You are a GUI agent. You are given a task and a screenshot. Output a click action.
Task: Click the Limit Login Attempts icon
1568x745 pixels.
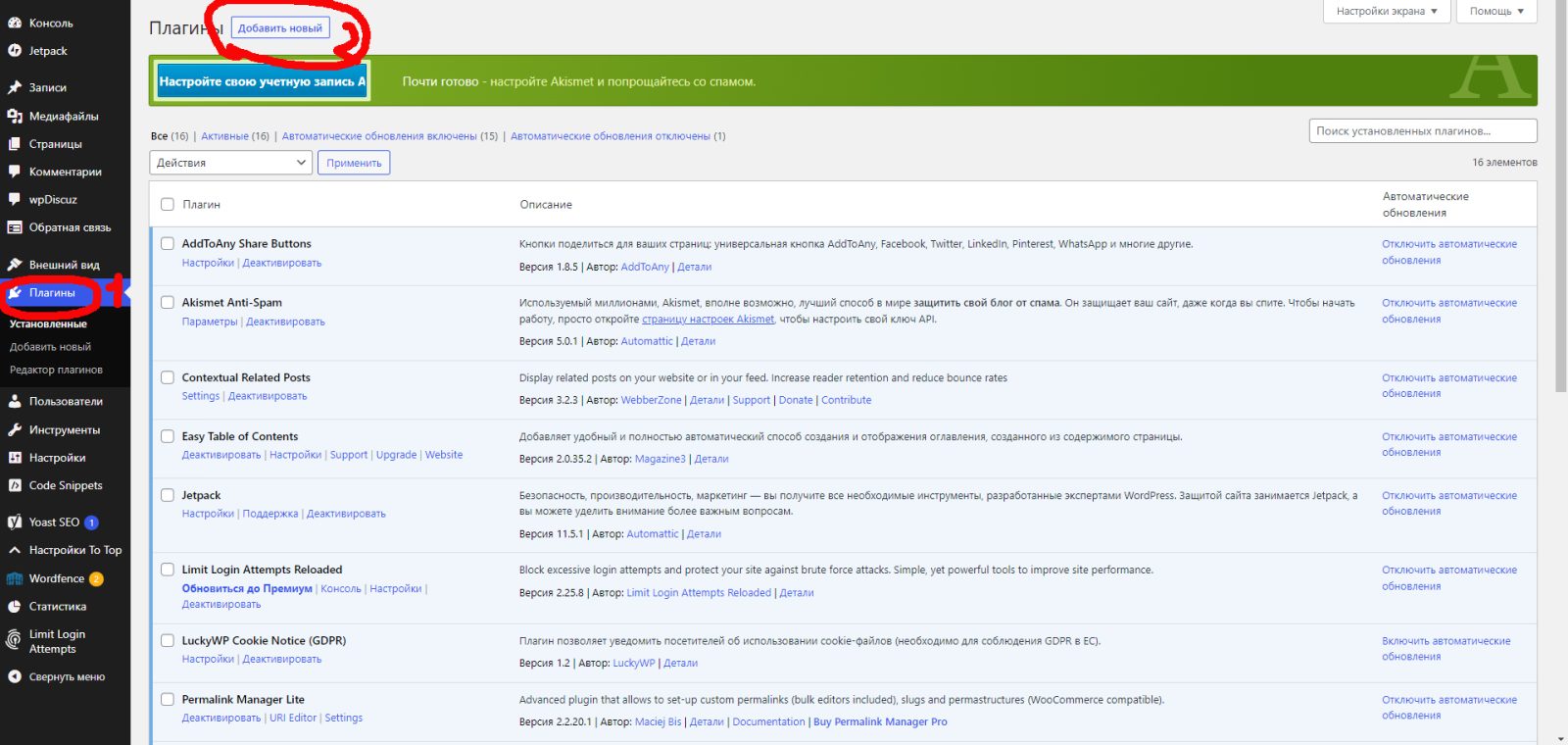tap(15, 641)
